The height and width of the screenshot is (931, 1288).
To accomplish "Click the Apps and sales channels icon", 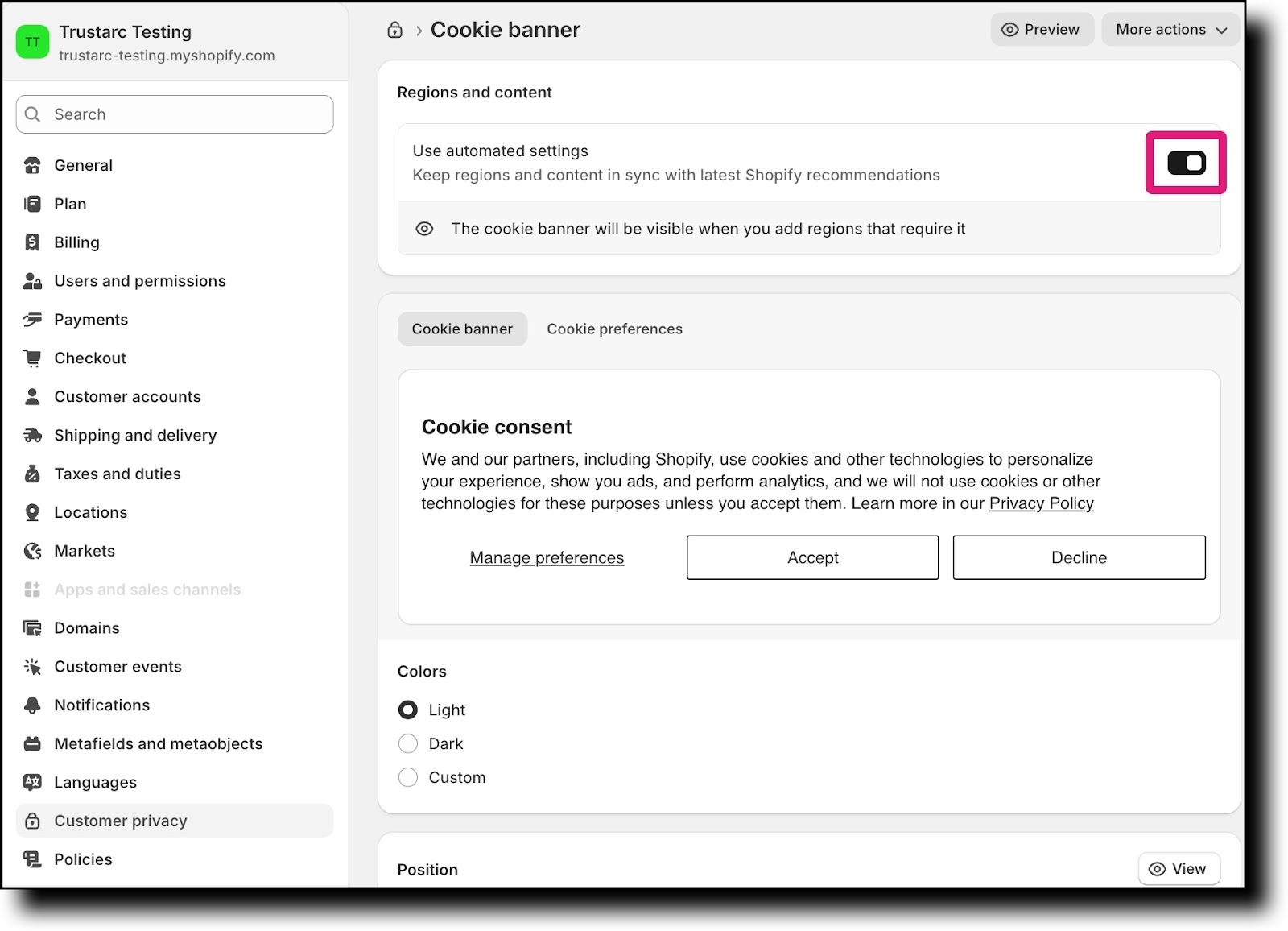I will [x=32, y=590].
